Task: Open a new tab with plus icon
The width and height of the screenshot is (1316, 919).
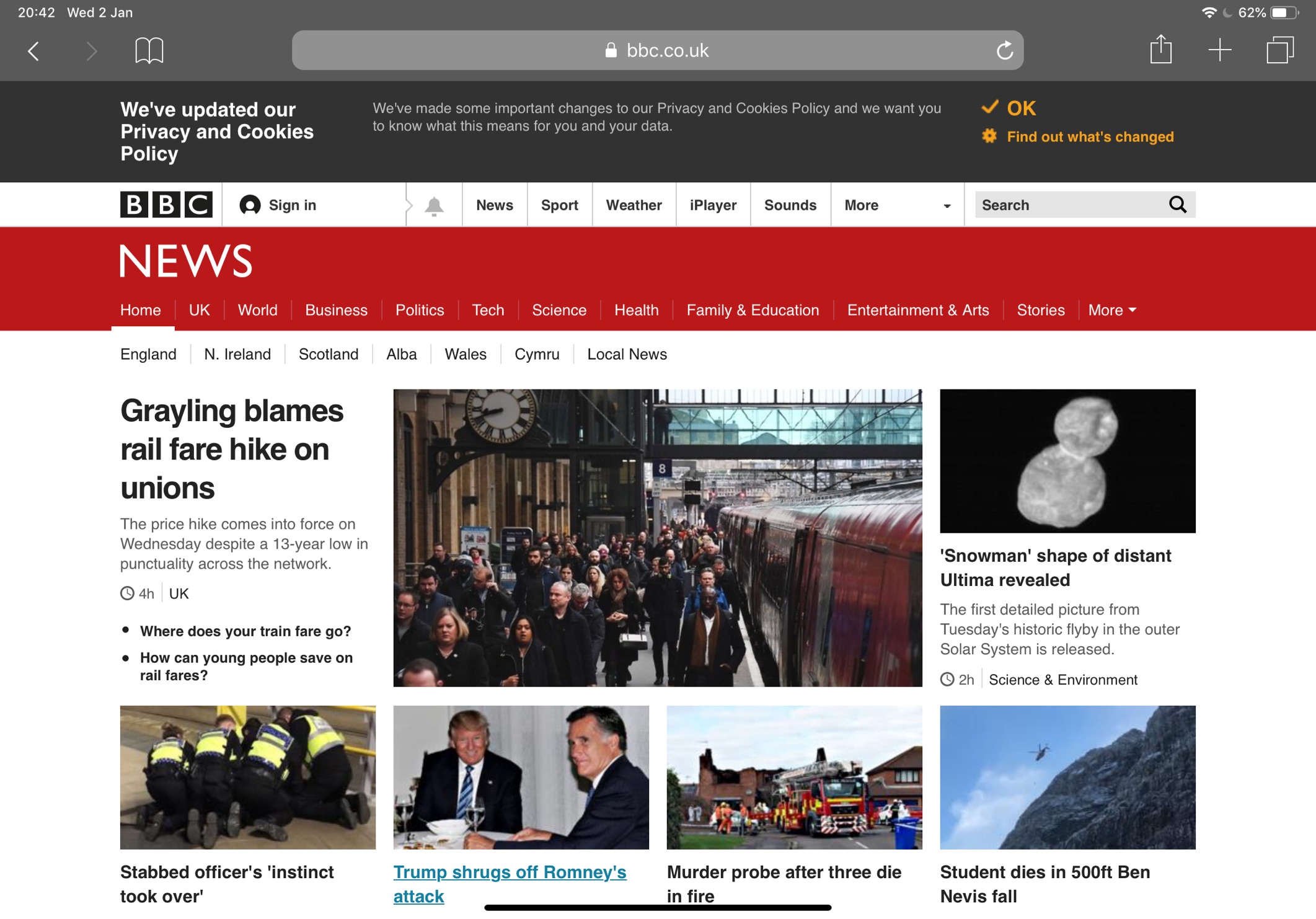Action: 1219,50
